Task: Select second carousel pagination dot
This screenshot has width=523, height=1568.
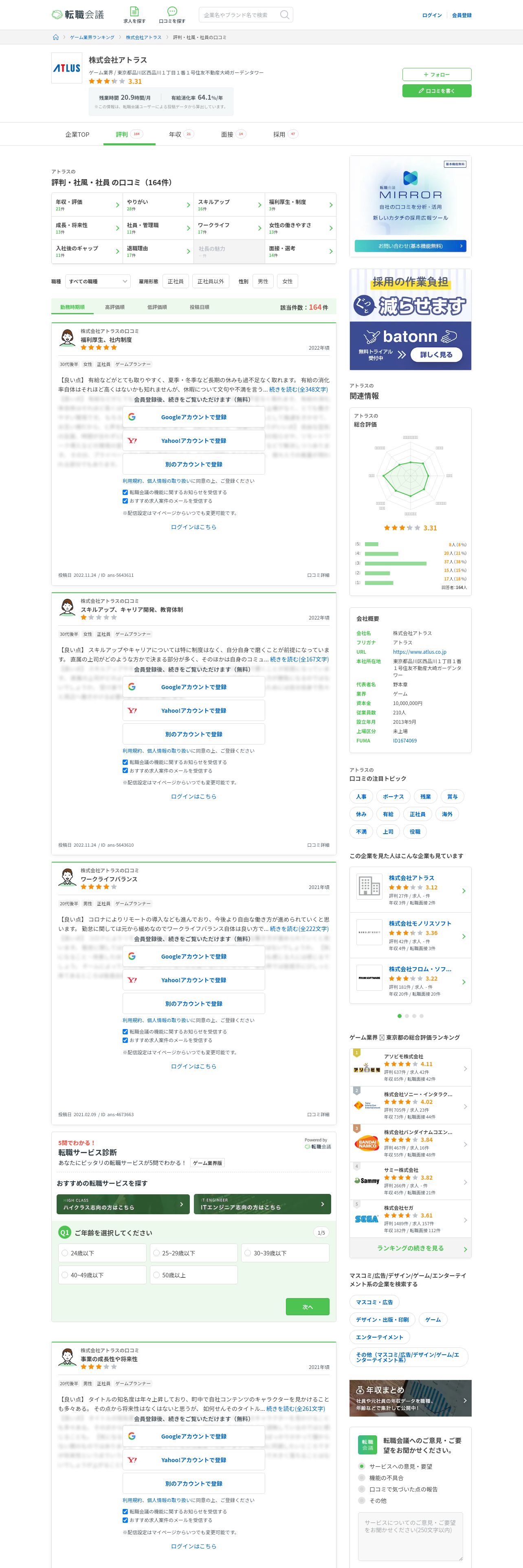Action: point(407,1016)
